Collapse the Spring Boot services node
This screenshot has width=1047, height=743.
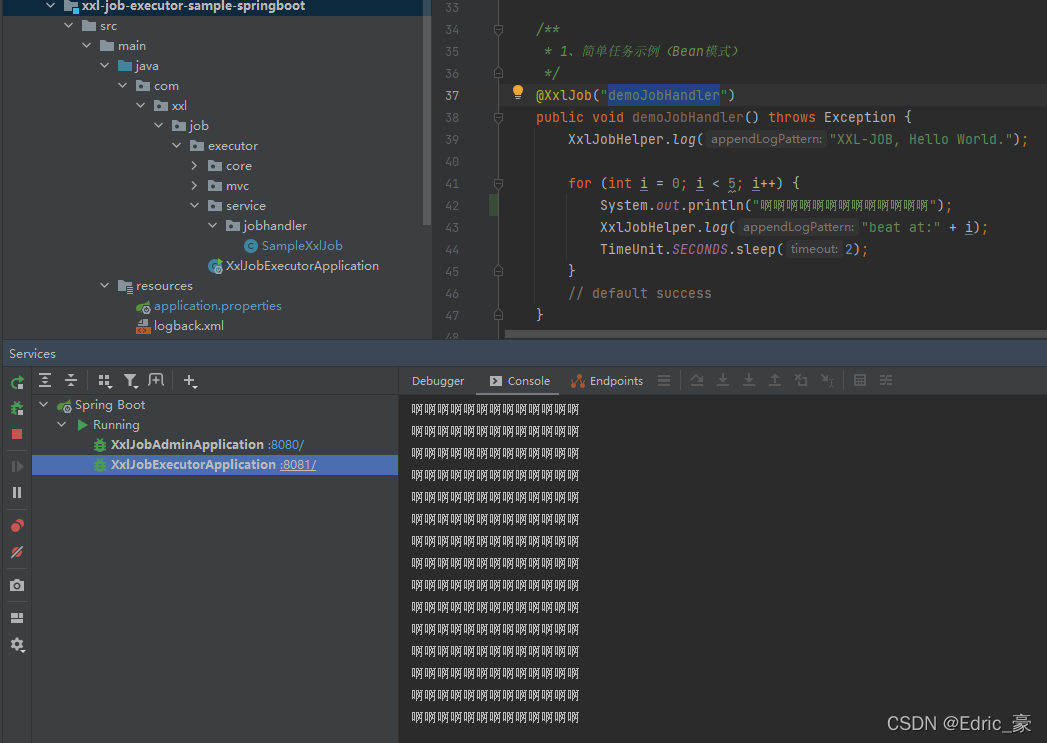coord(44,405)
